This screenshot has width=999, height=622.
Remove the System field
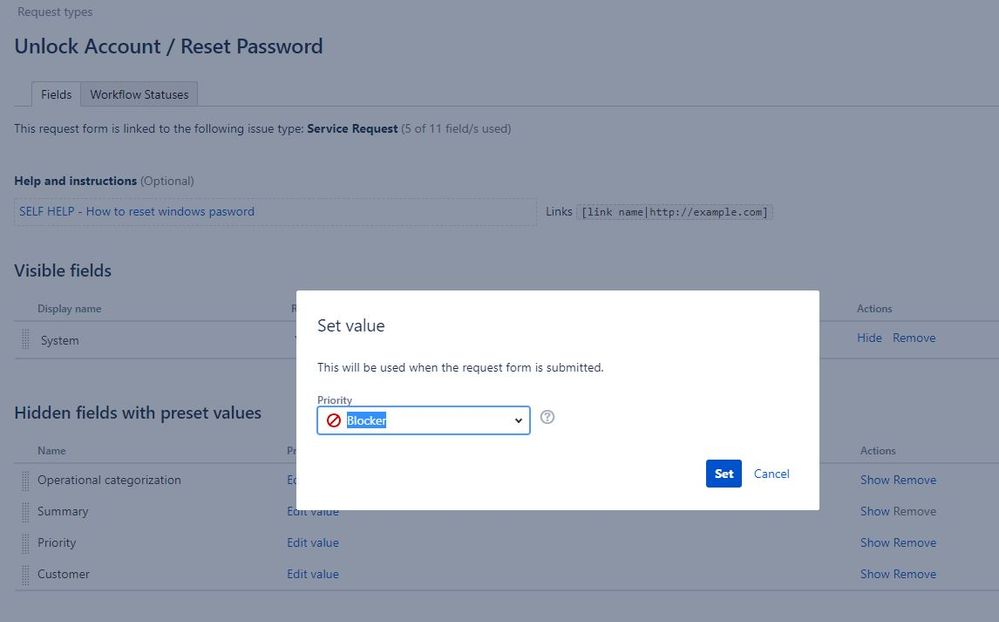click(914, 338)
